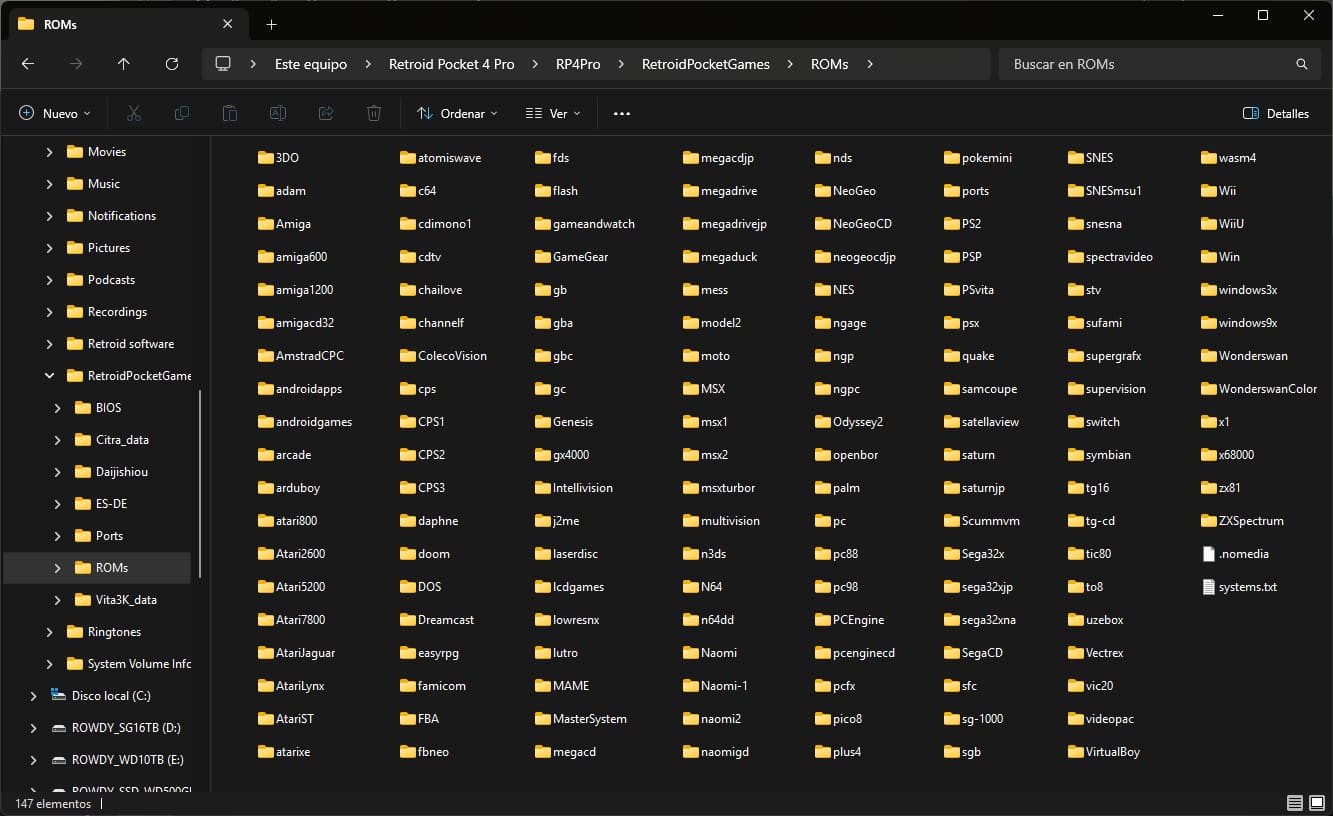Expand the ROWDY_SG16TB (D:) drive

click(x=33, y=728)
